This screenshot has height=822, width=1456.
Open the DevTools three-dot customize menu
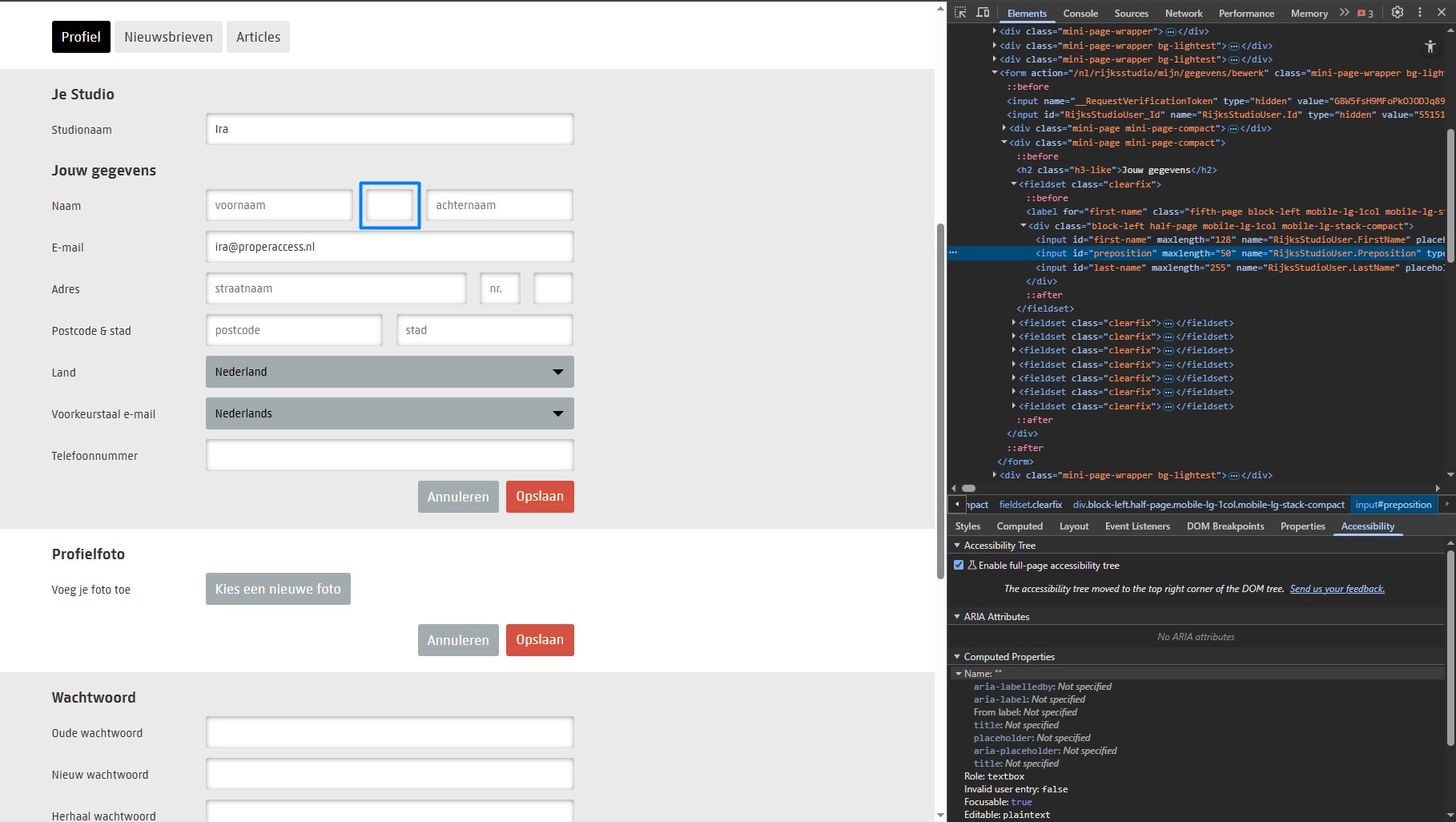click(x=1420, y=13)
